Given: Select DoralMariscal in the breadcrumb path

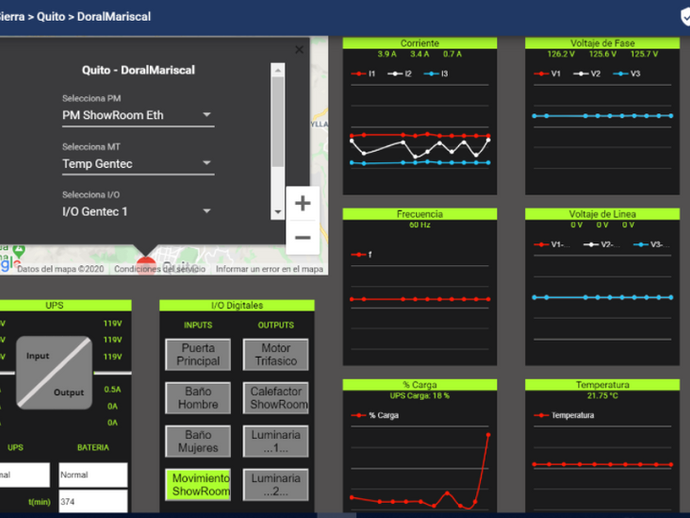Looking at the screenshot, I should (114, 17).
